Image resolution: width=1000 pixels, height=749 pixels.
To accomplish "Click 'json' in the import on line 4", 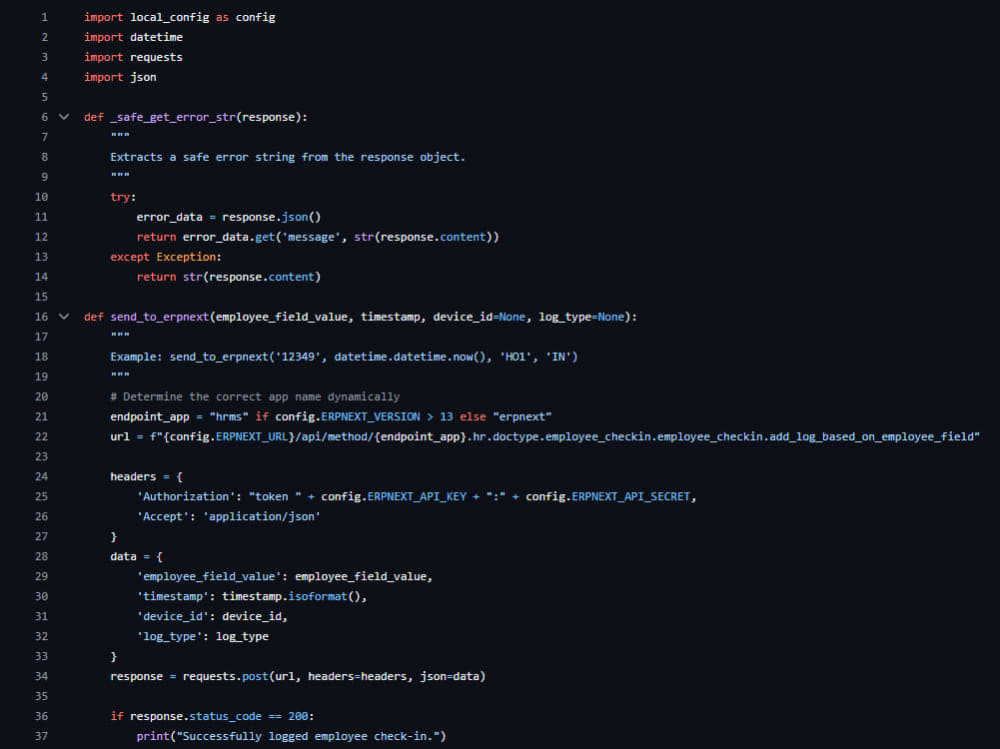I will pos(143,77).
